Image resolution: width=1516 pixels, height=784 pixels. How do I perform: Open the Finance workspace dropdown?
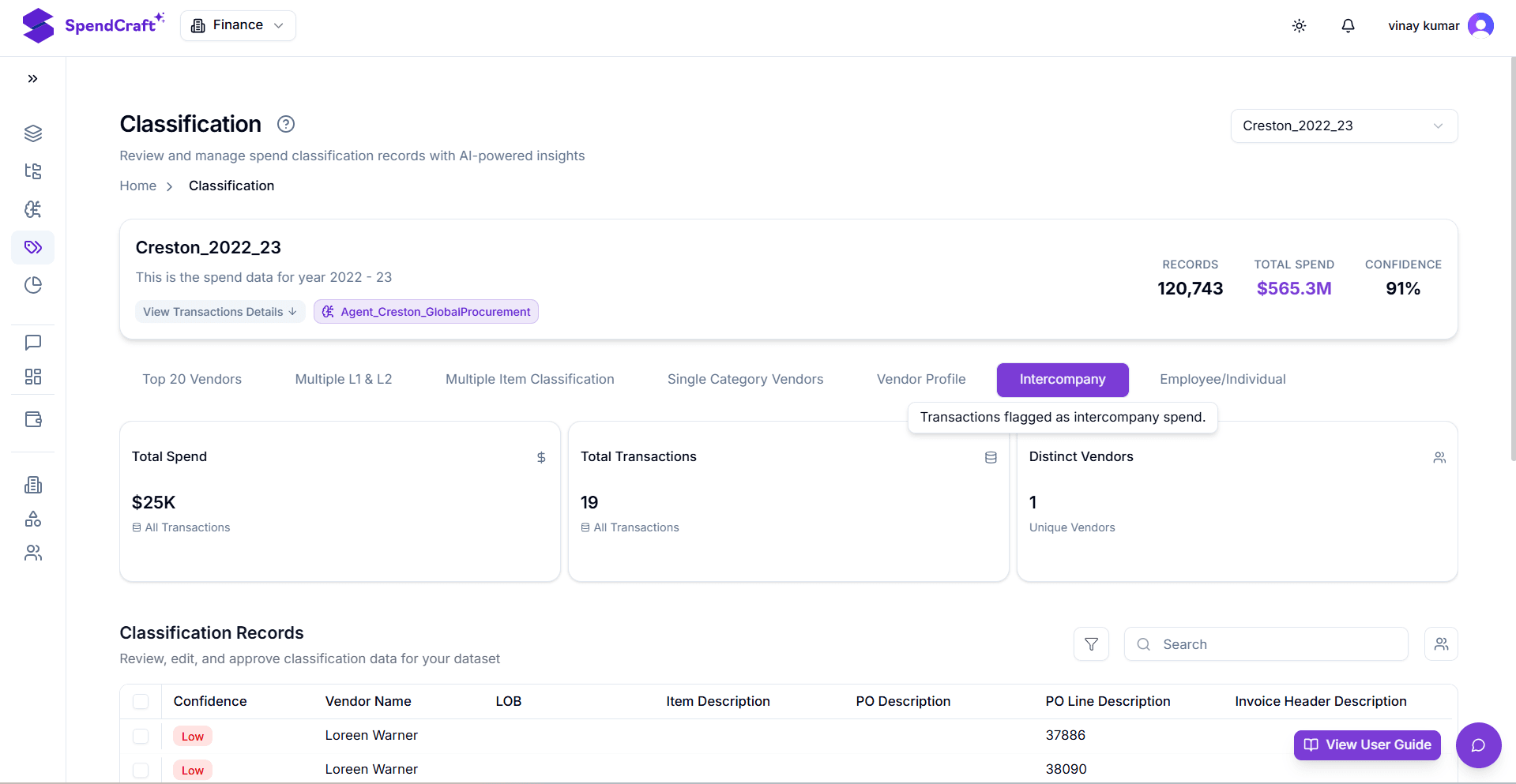[238, 25]
